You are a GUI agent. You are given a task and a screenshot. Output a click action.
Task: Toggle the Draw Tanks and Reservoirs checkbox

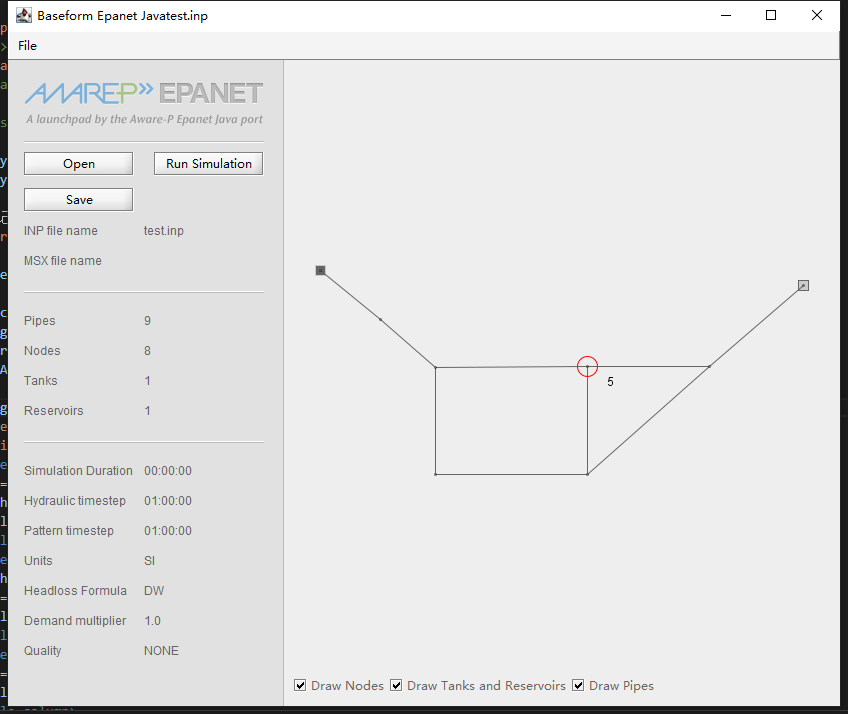point(396,685)
